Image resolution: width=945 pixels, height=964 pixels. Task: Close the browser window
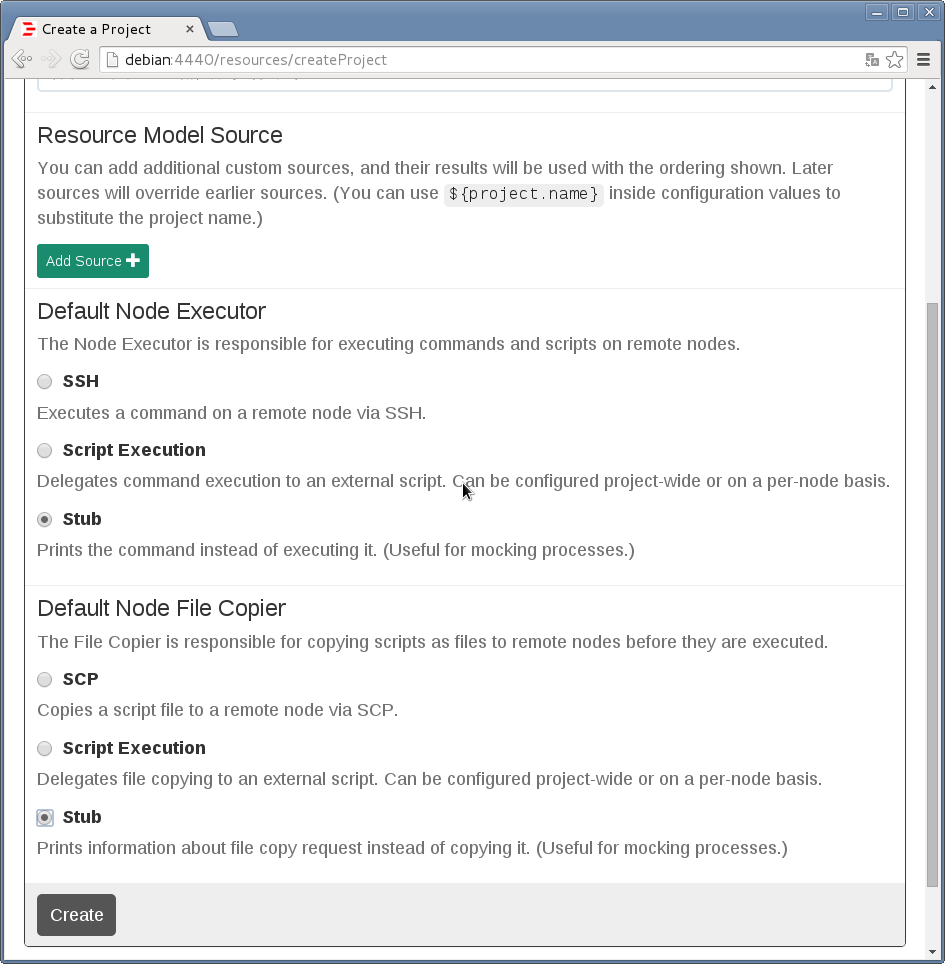click(x=929, y=12)
